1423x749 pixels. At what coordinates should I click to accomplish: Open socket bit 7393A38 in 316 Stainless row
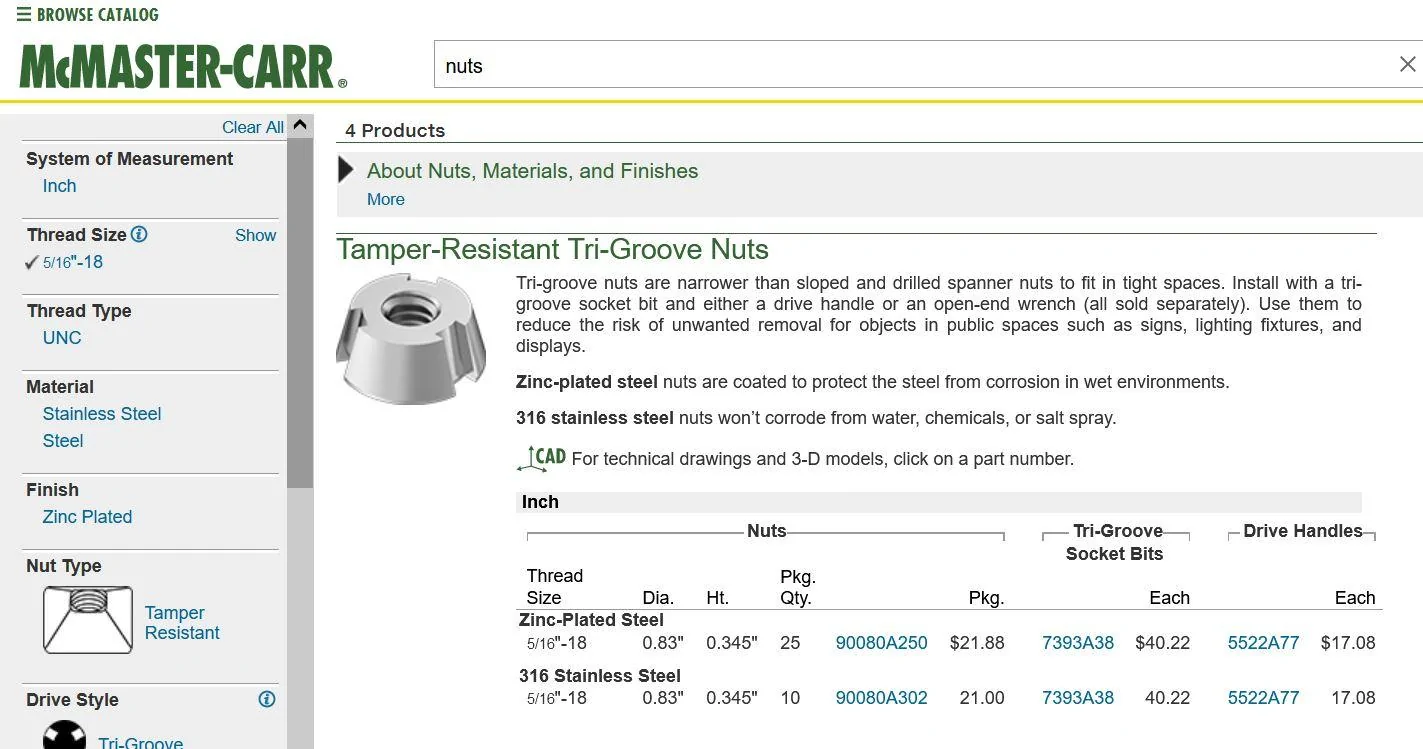(1078, 698)
